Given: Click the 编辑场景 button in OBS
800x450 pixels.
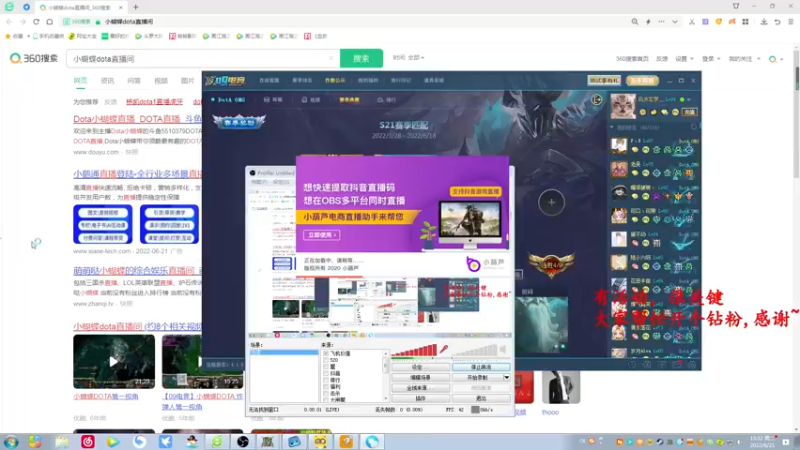Looking at the screenshot, I should (420, 378).
